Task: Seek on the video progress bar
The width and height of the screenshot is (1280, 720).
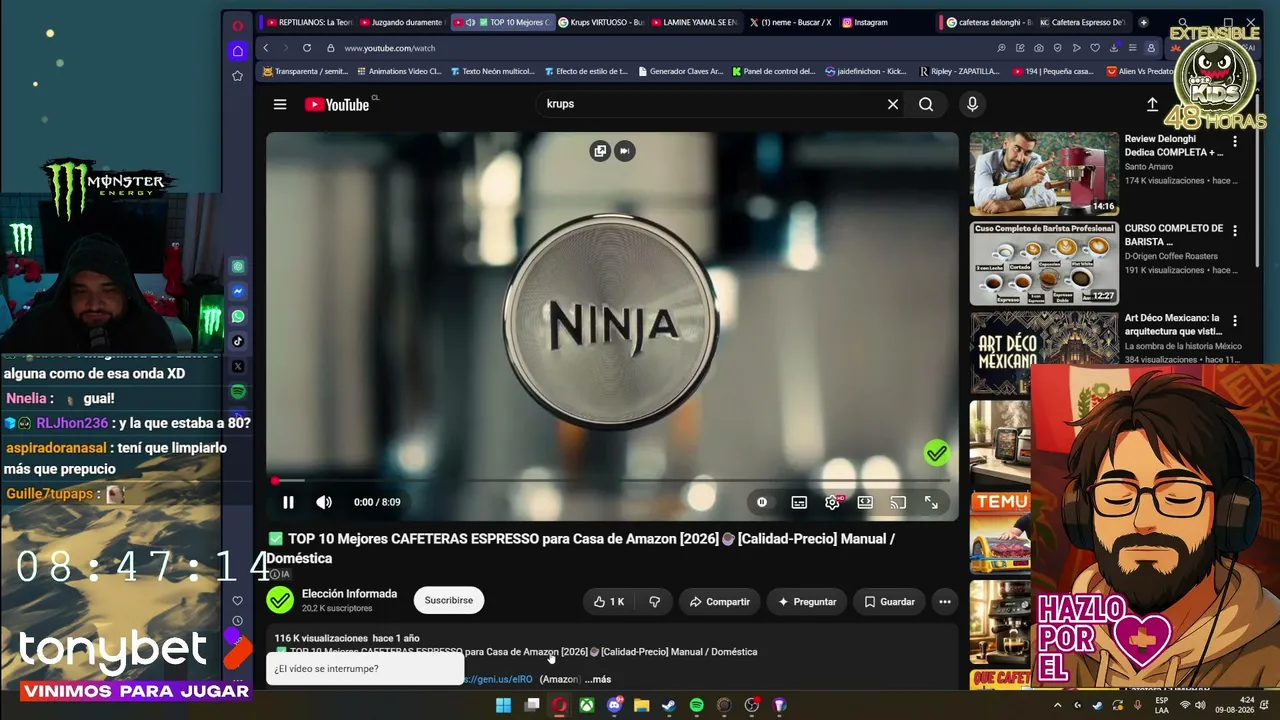Action: point(612,481)
